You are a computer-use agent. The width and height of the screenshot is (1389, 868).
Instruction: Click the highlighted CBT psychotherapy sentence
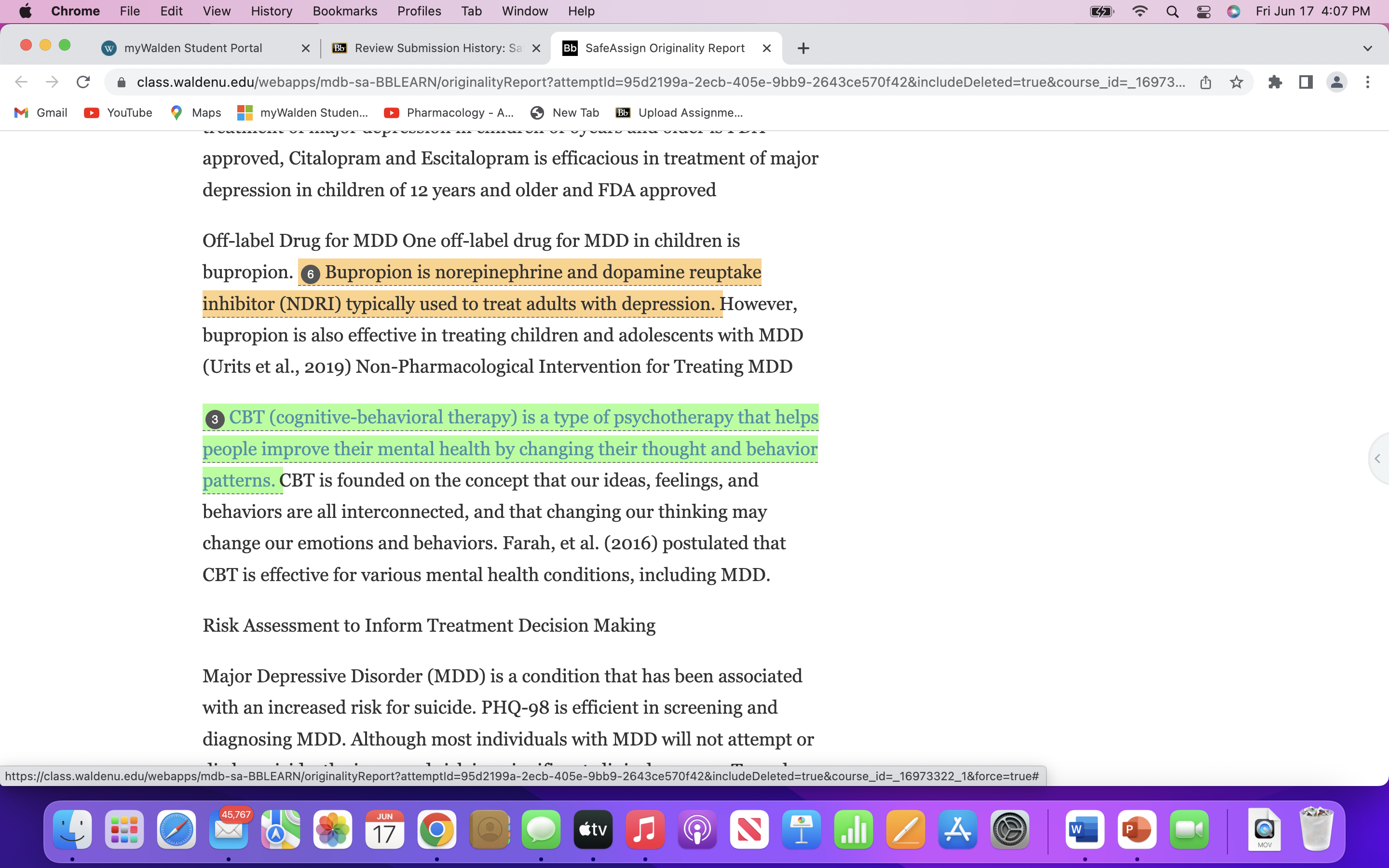pos(510,448)
